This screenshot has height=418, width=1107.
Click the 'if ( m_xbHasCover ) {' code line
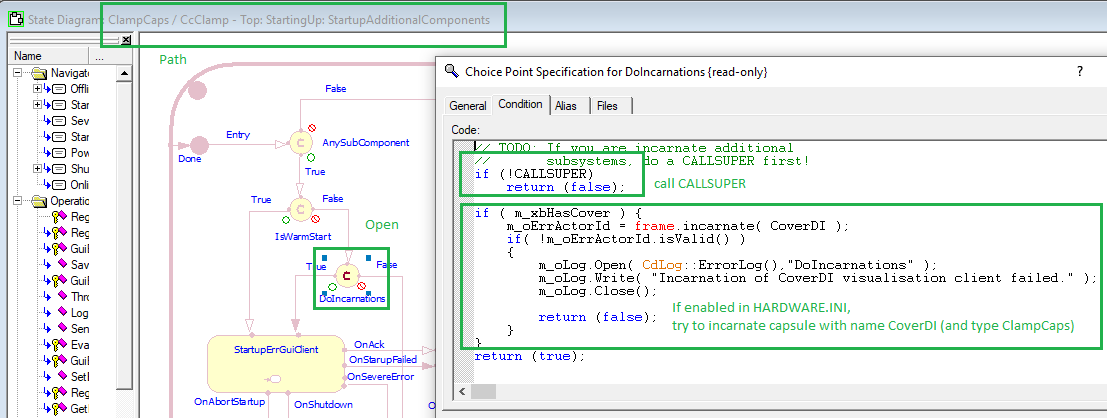pos(556,213)
